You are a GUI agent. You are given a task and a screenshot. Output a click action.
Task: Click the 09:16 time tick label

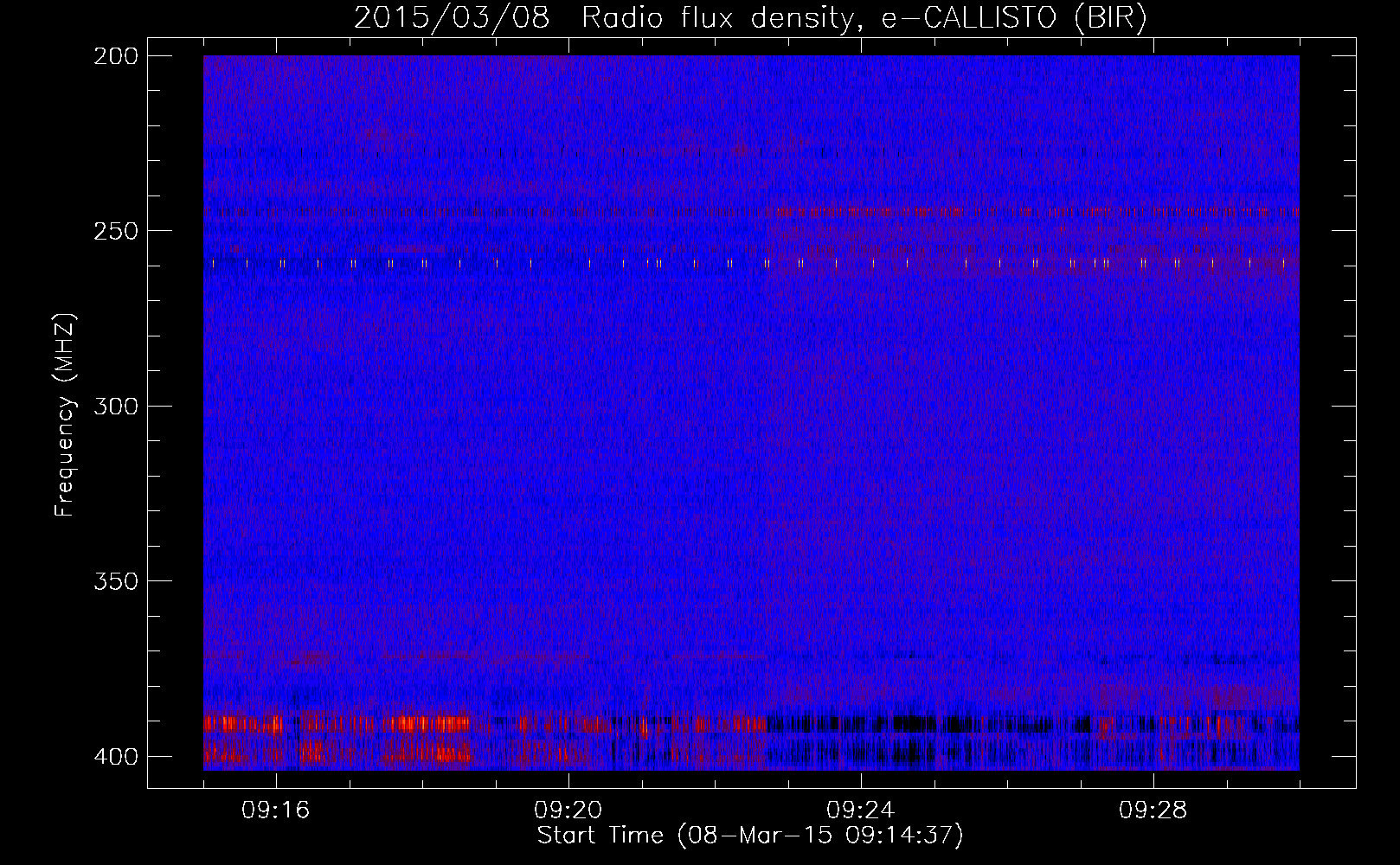pyautogui.click(x=276, y=810)
